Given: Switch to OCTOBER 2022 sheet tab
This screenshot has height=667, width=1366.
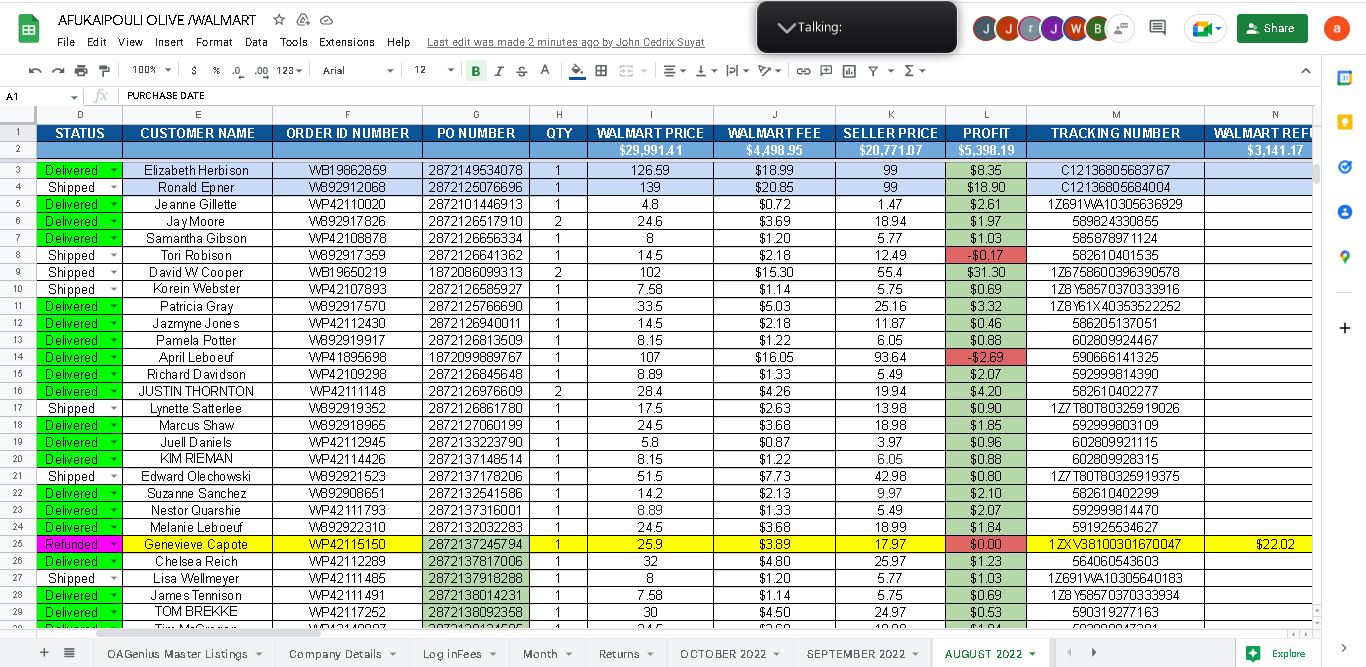Looking at the screenshot, I should tap(730, 654).
